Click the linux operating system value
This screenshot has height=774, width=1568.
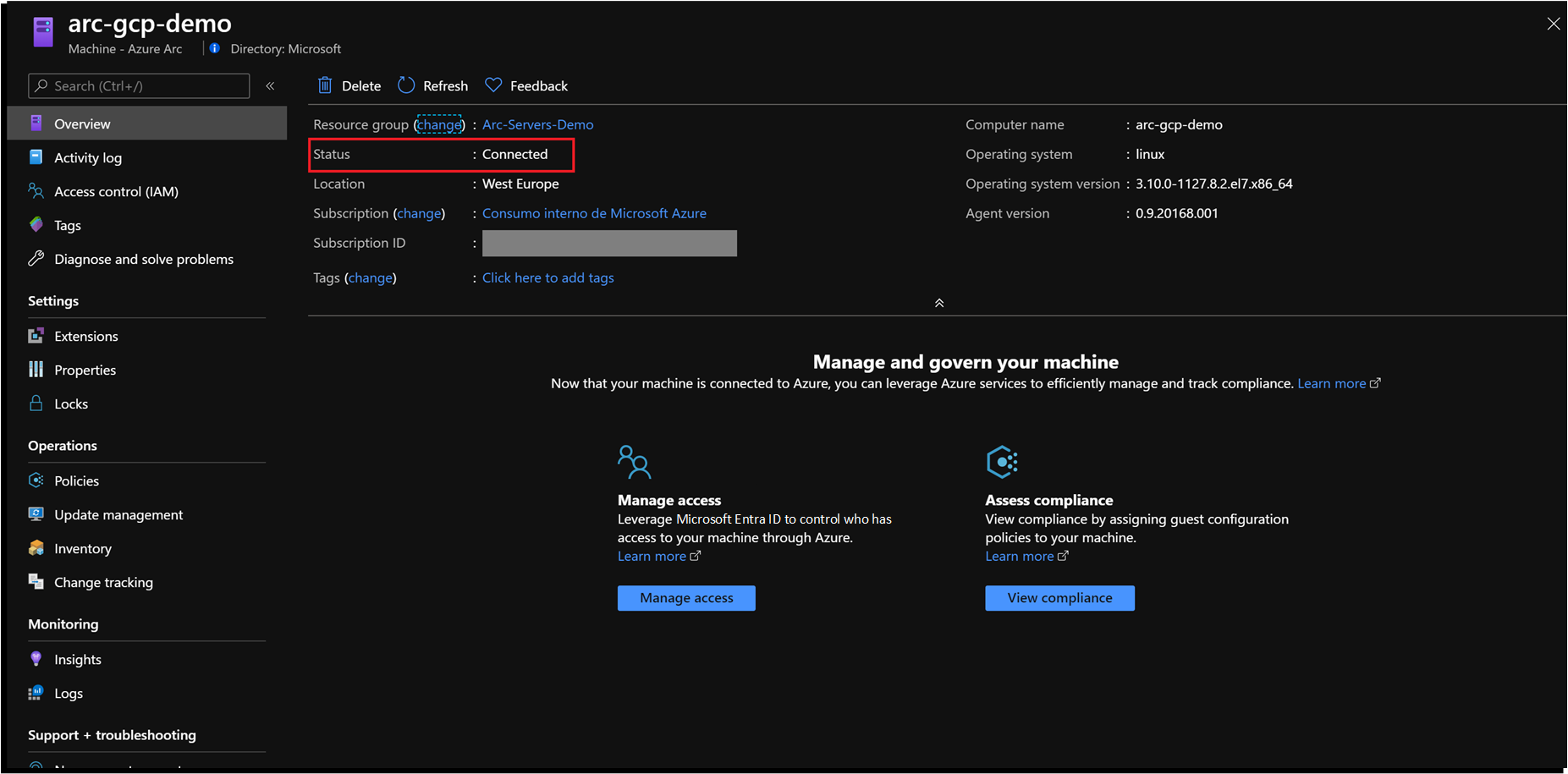tap(1150, 154)
